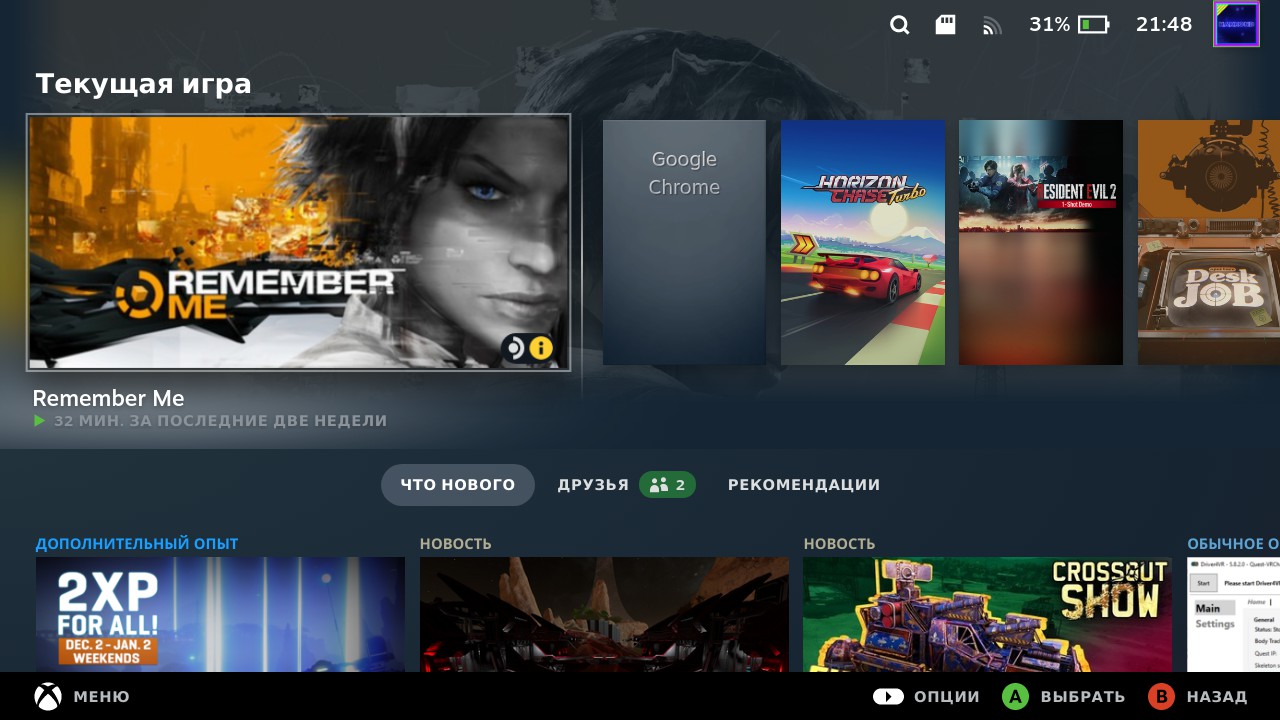Click the НОВОСТЬ label above Crossout Show
Screen dimensions: 1280x720
click(840, 544)
